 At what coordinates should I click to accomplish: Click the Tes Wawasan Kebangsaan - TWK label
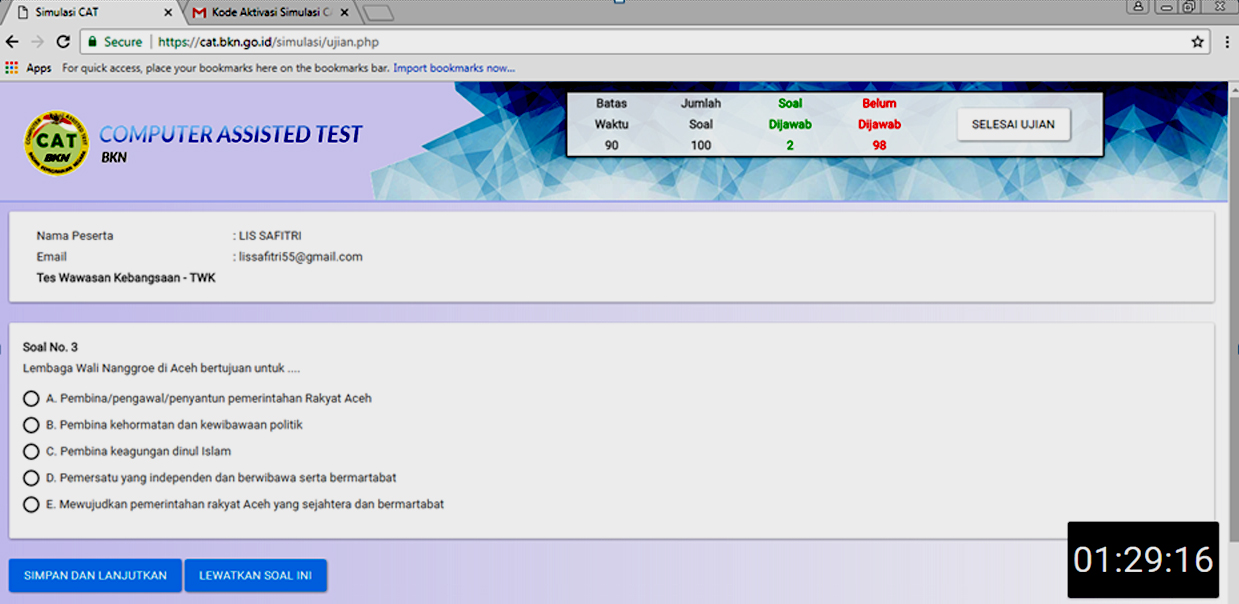click(x=126, y=278)
